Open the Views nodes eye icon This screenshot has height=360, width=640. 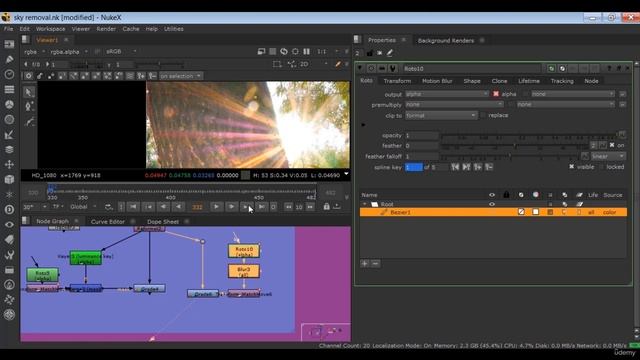(x=9, y=224)
